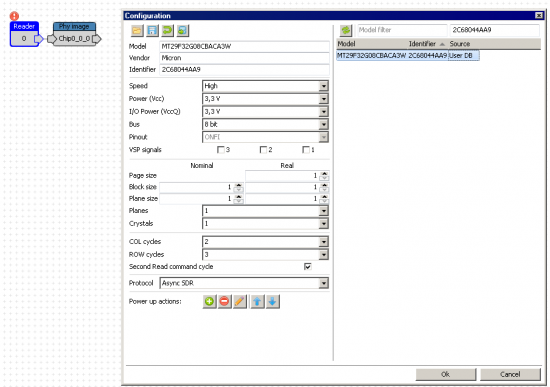The image size is (550, 387).
Task: Increase the Real Block size stepper
Action: click(x=324, y=185)
